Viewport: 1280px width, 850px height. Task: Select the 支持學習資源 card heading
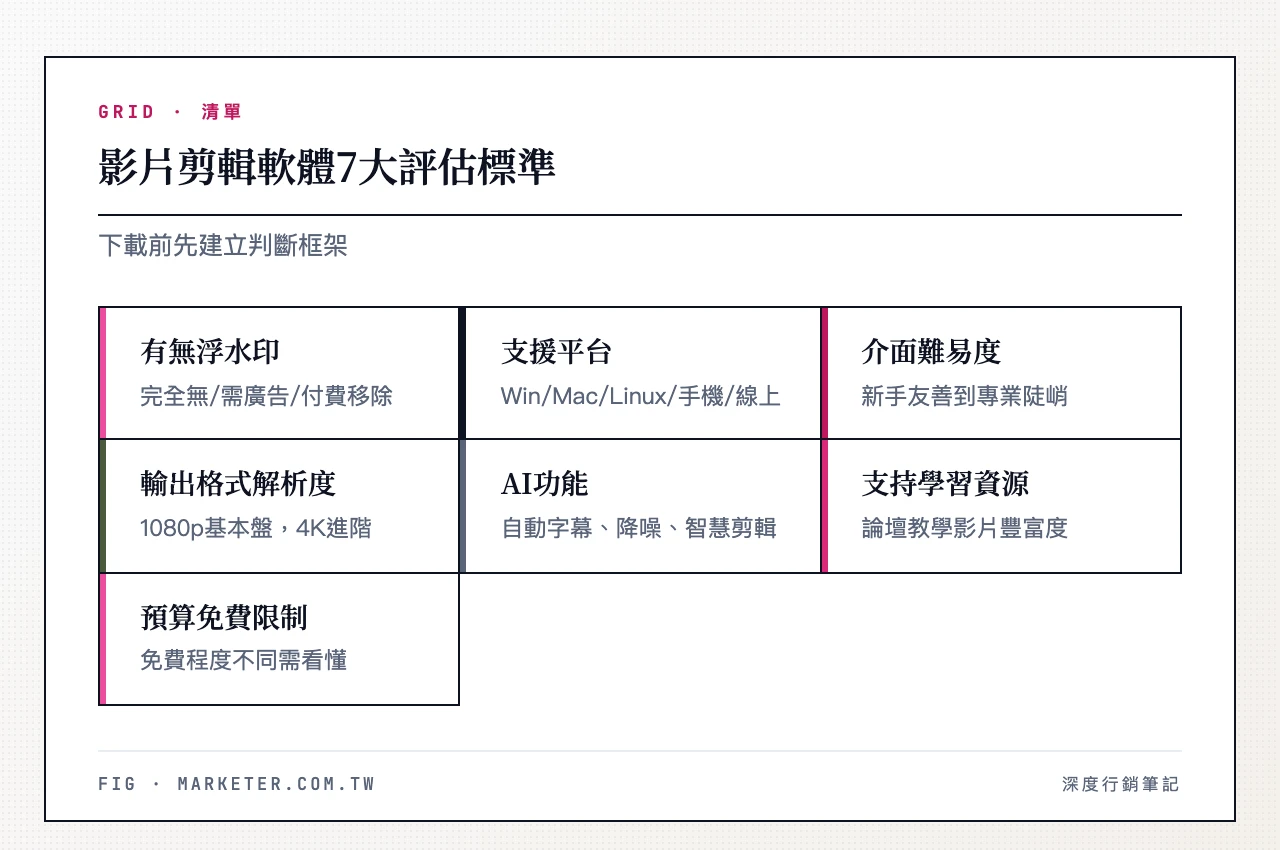coord(945,484)
